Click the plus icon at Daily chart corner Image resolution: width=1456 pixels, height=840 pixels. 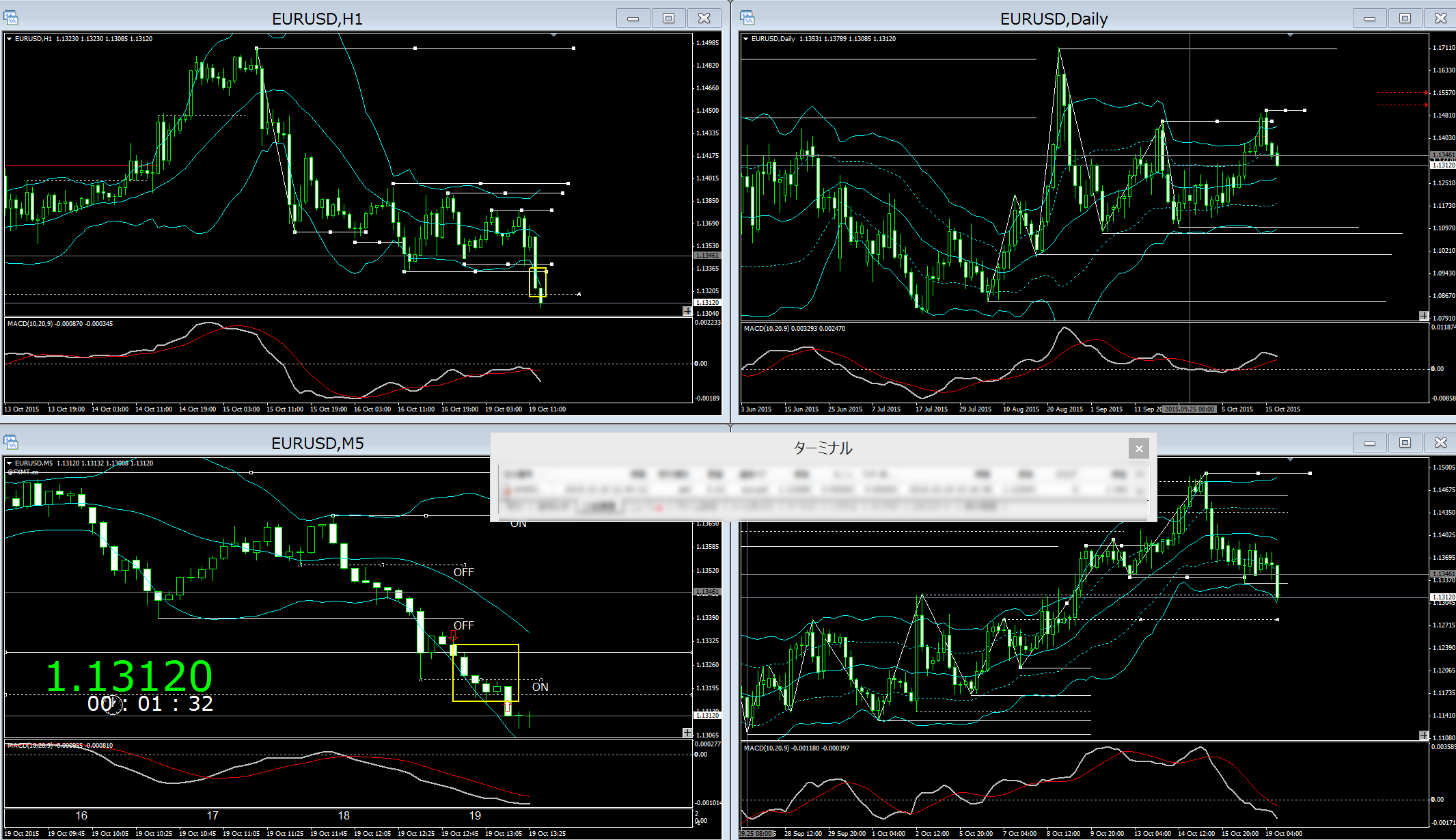click(1423, 316)
